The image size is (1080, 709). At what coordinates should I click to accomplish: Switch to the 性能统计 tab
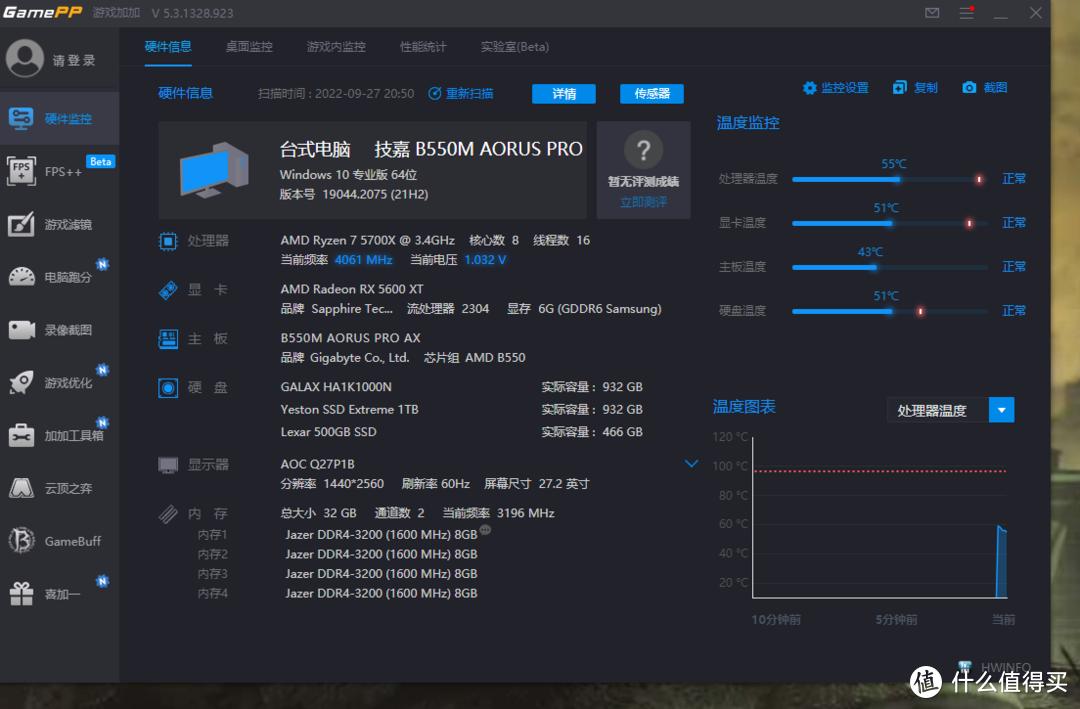[423, 47]
